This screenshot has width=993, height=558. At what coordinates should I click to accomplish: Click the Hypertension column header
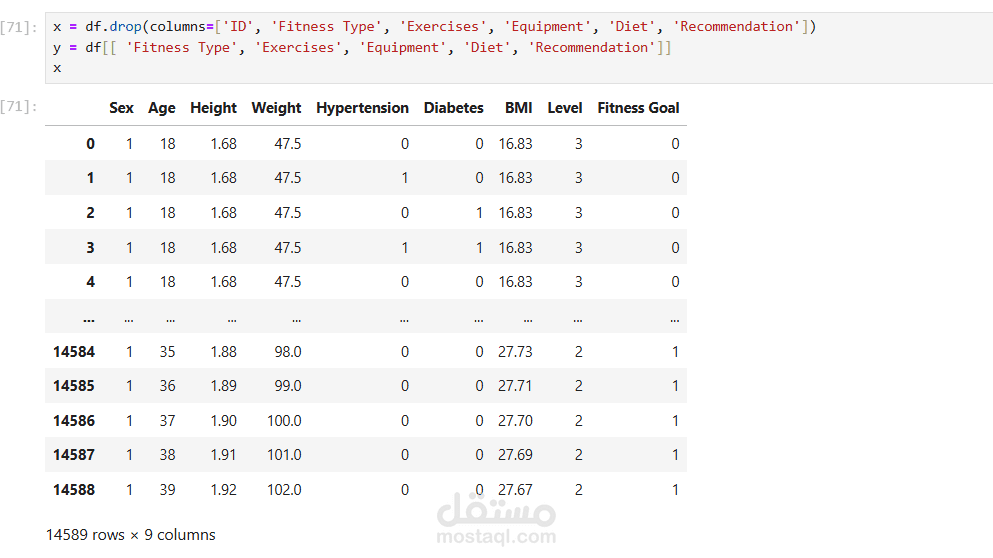(x=362, y=108)
